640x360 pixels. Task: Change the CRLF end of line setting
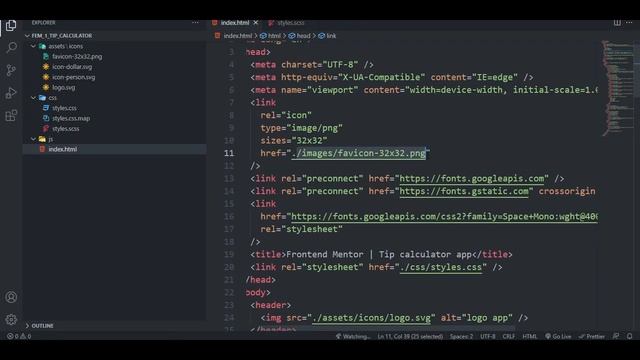509,336
